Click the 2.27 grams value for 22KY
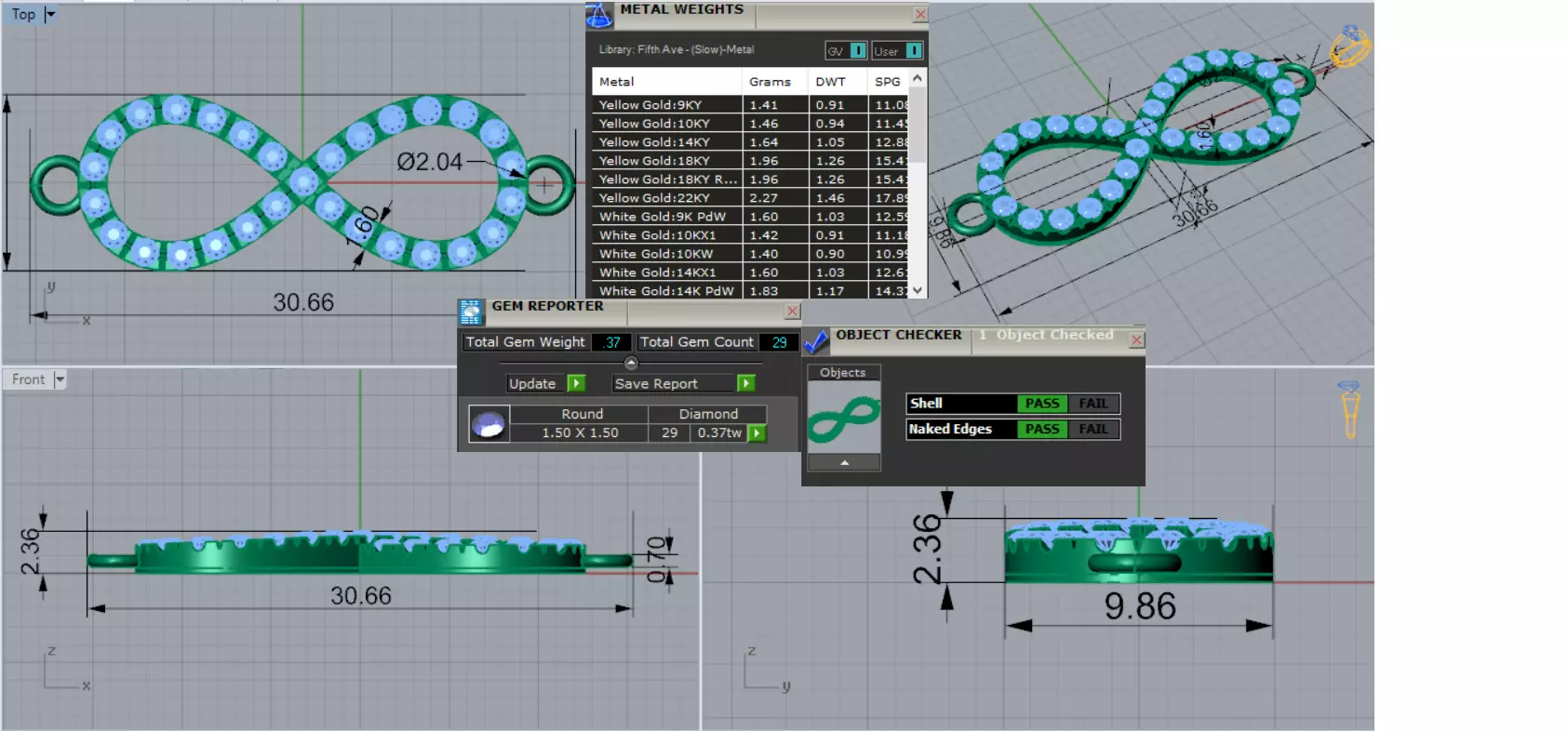1568x731 pixels. [764, 198]
